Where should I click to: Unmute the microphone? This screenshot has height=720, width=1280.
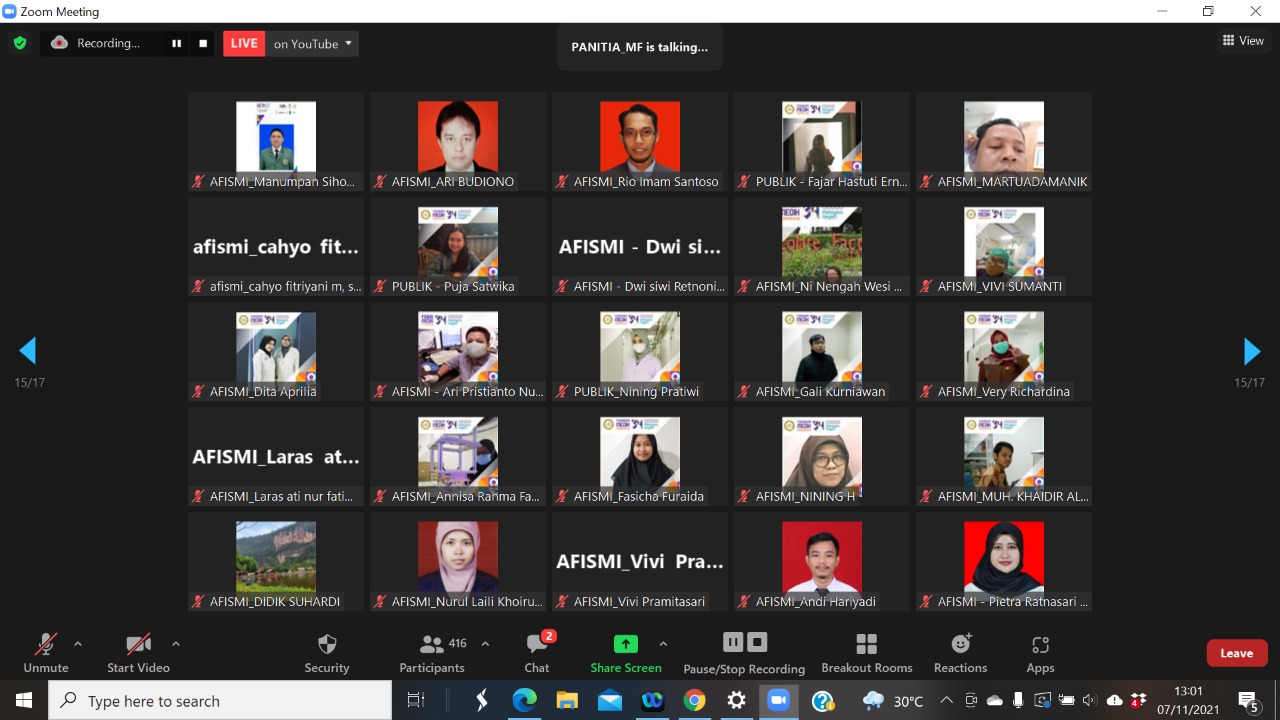pos(46,653)
